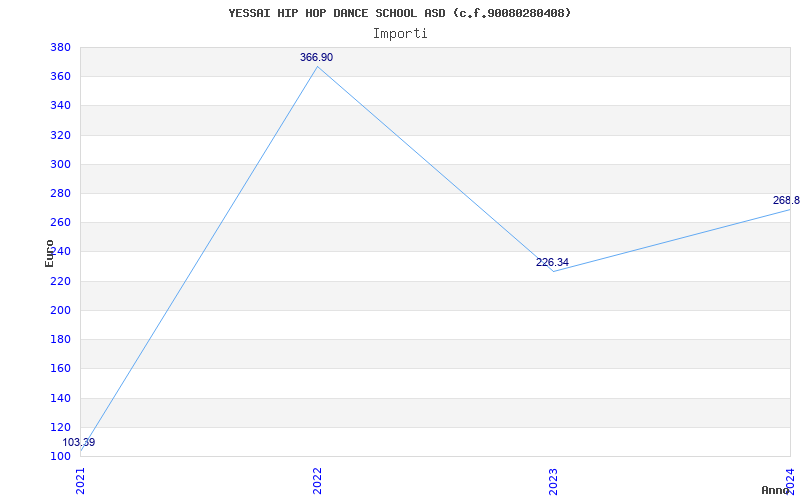This screenshot has height=500, width=800.
Task: Click the 340 y-axis value
Action: (x=60, y=106)
